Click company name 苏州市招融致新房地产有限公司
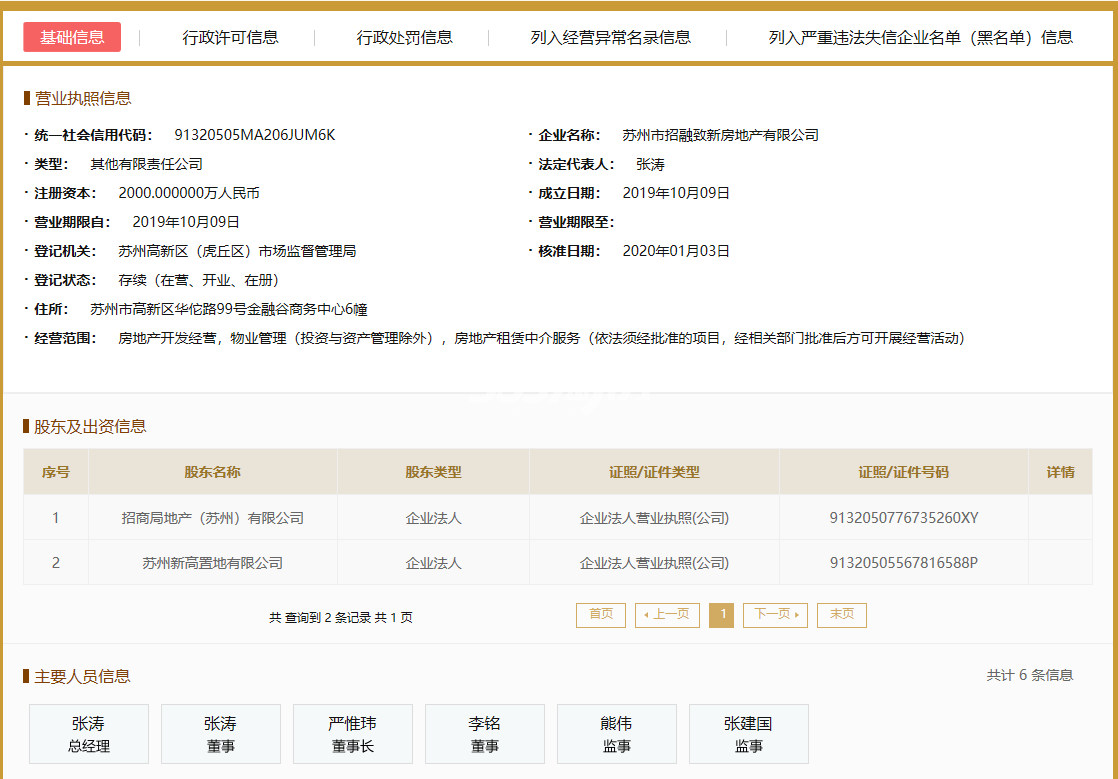The width and height of the screenshot is (1118, 779). pyautogui.click(x=720, y=135)
